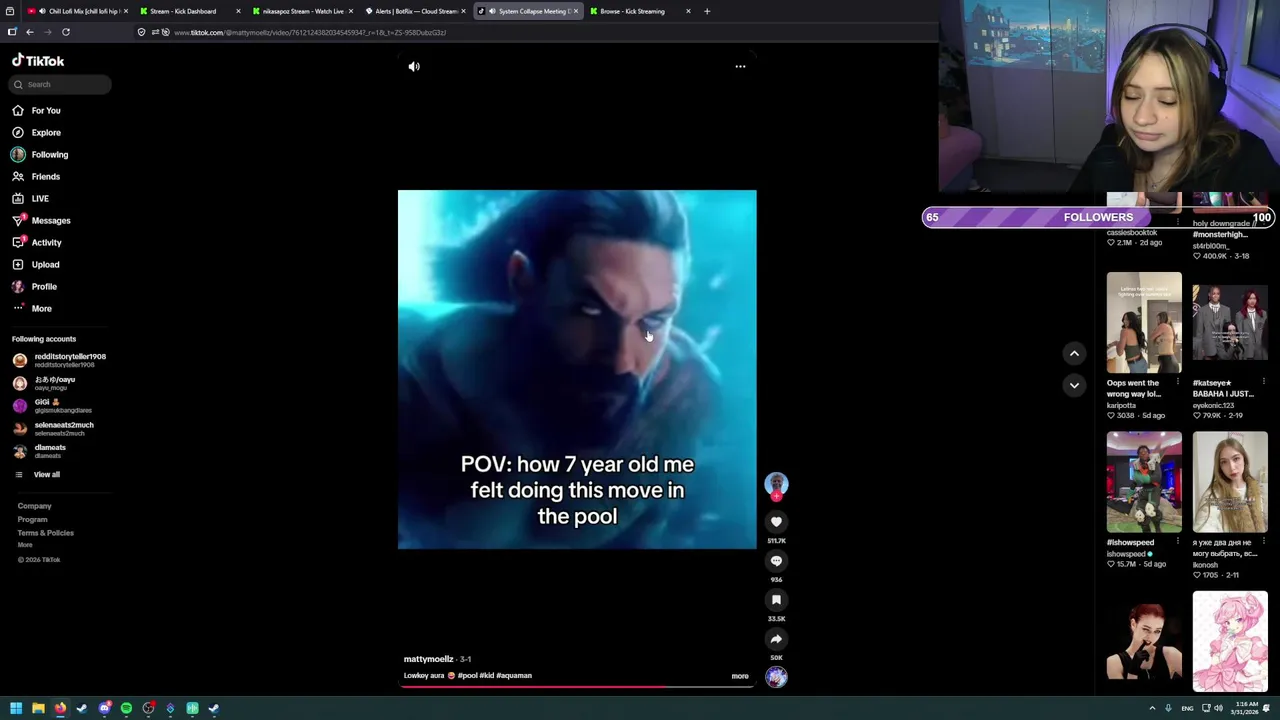Screen dimensions: 1280x720
Task: Open File Explorer from the taskbar
Action: pyautogui.click(x=38, y=708)
